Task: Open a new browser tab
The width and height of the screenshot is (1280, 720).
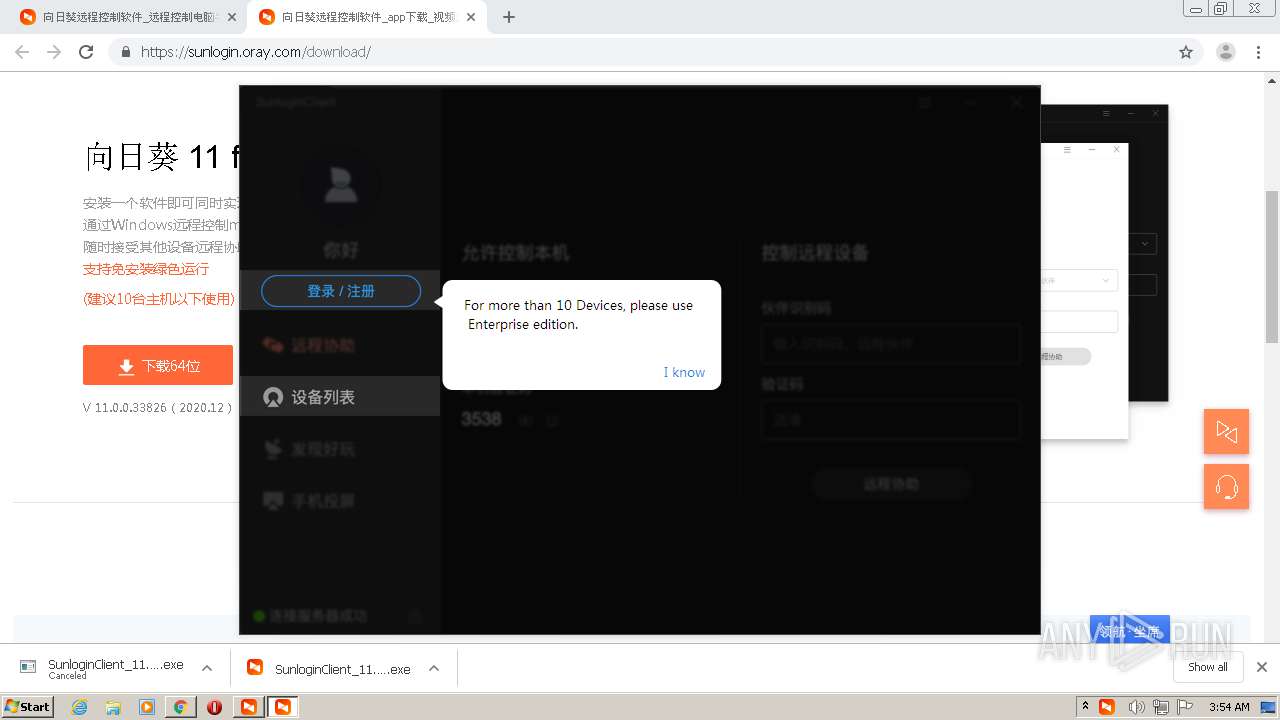Action: 509,17
